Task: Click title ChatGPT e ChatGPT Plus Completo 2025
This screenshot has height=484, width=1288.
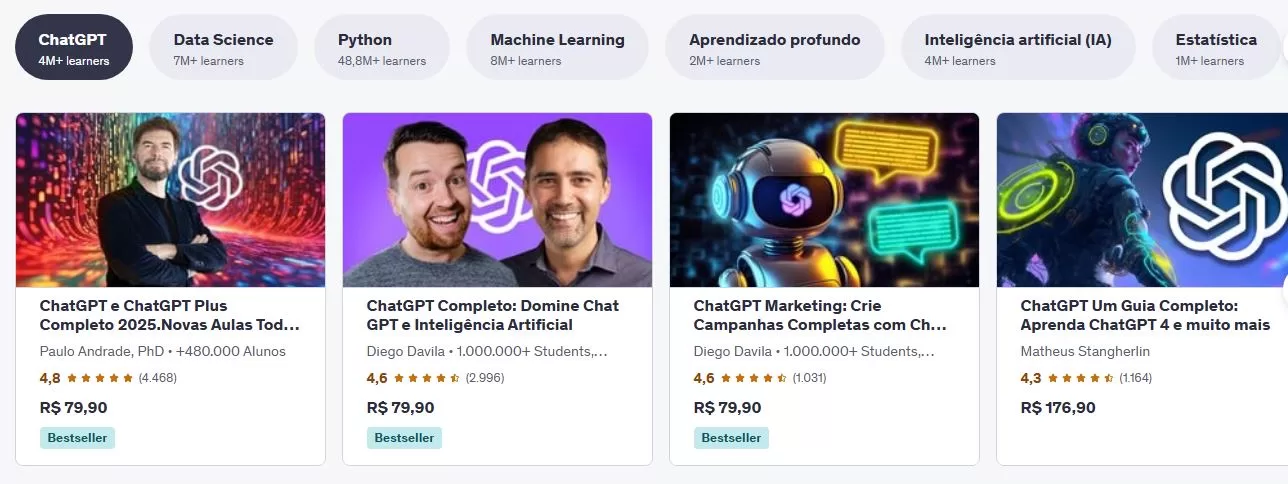Action: 169,315
